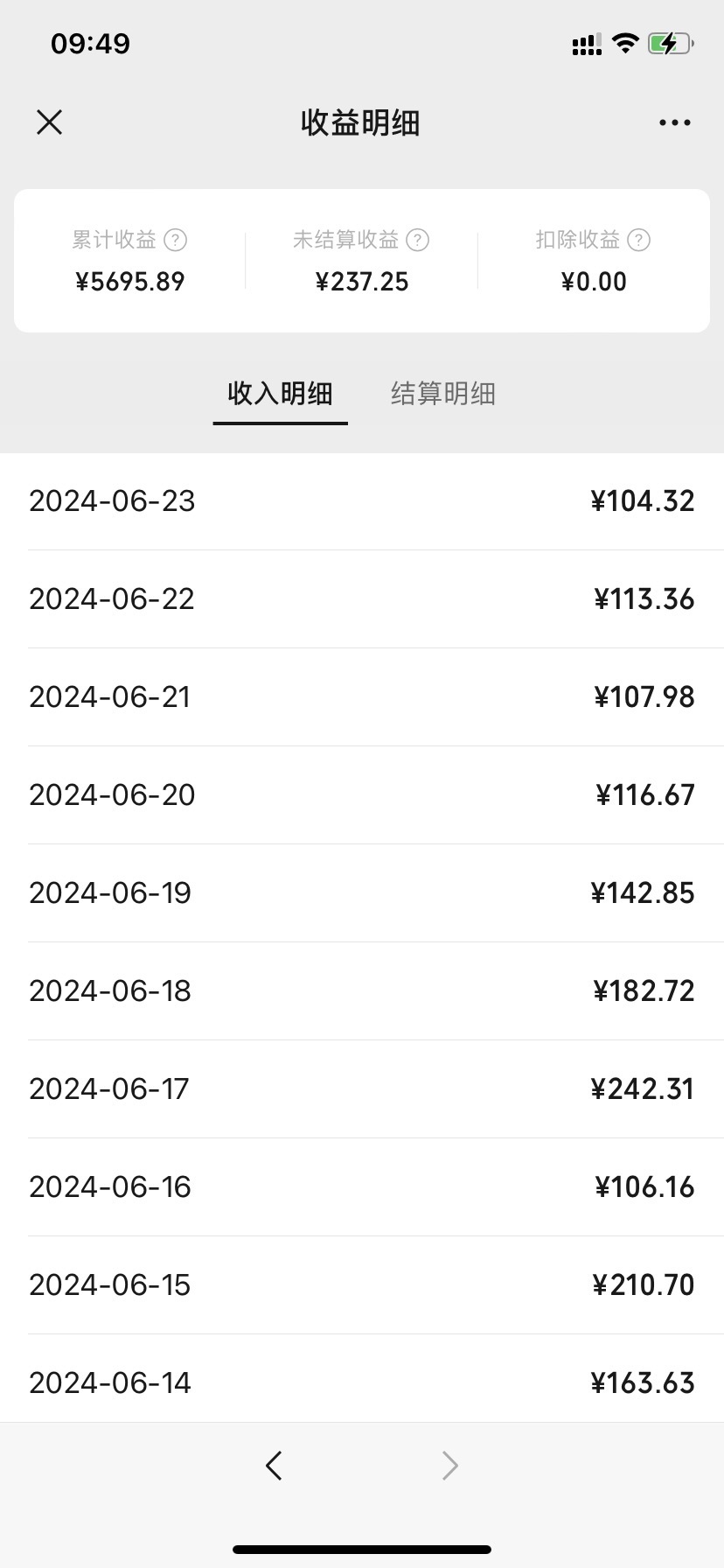The height and width of the screenshot is (1568, 724).
Task: Go back using the left chevron
Action: pyautogui.click(x=274, y=1465)
